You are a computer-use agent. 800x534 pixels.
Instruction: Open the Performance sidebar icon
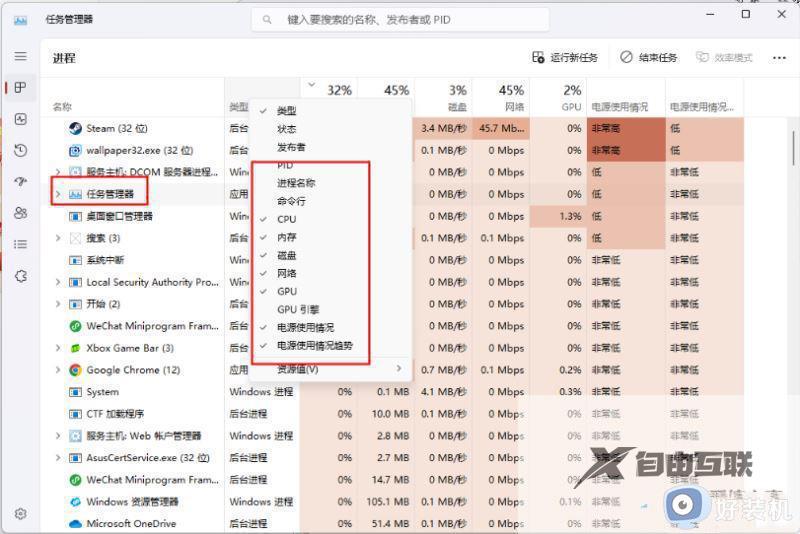(20, 119)
